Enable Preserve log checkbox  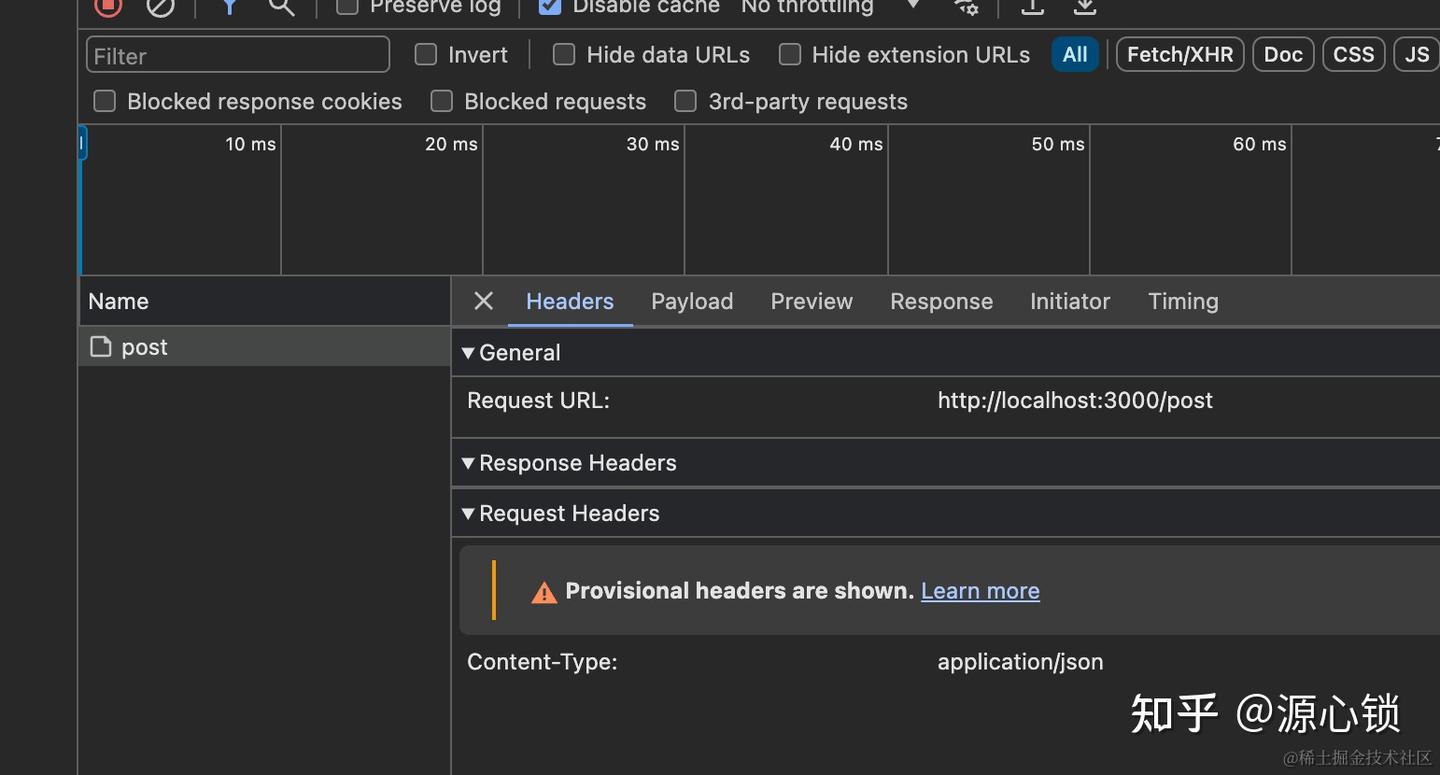click(x=347, y=7)
